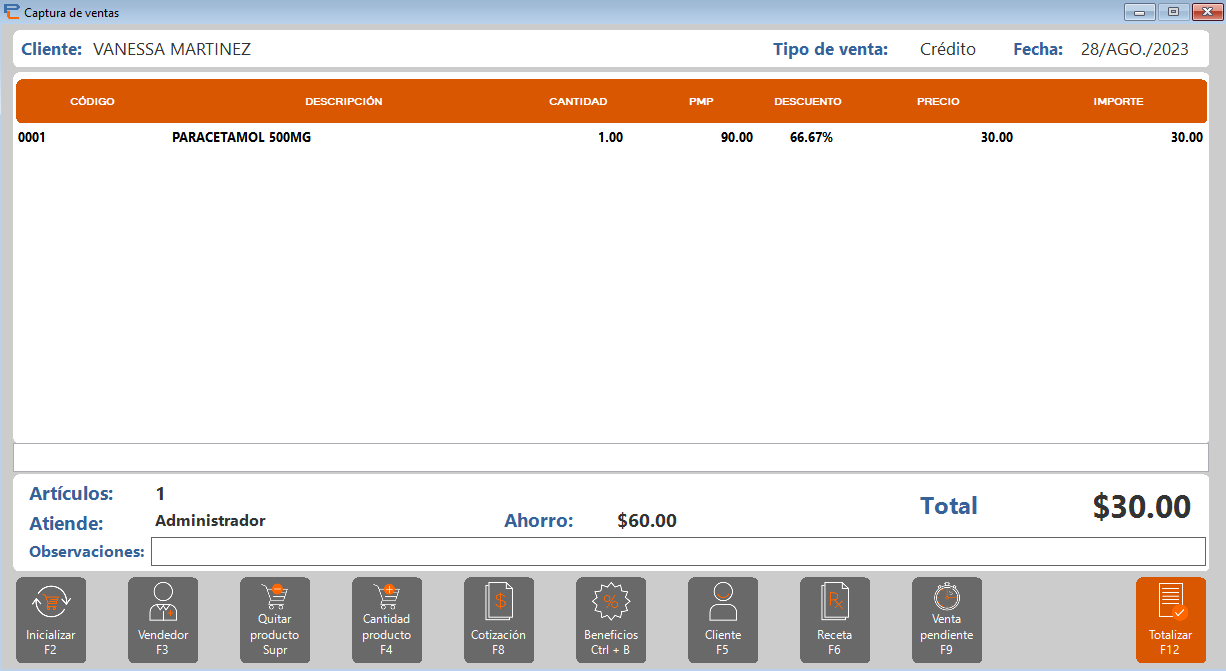1226x671 pixels.
Task: Click Venta pendiente F9 button
Action: click(947, 620)
